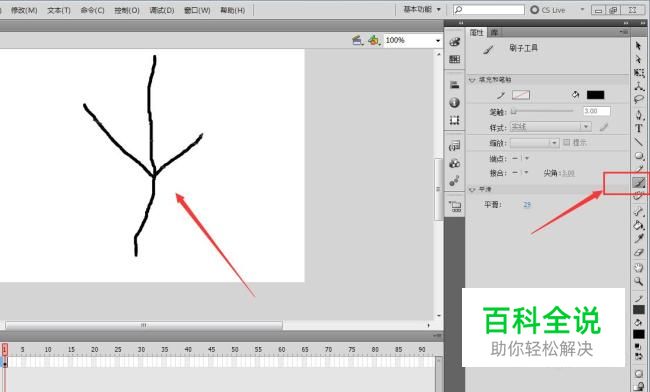Select the 3D Rotation tool
650x392 pixels.
click(x=639, y=86)
